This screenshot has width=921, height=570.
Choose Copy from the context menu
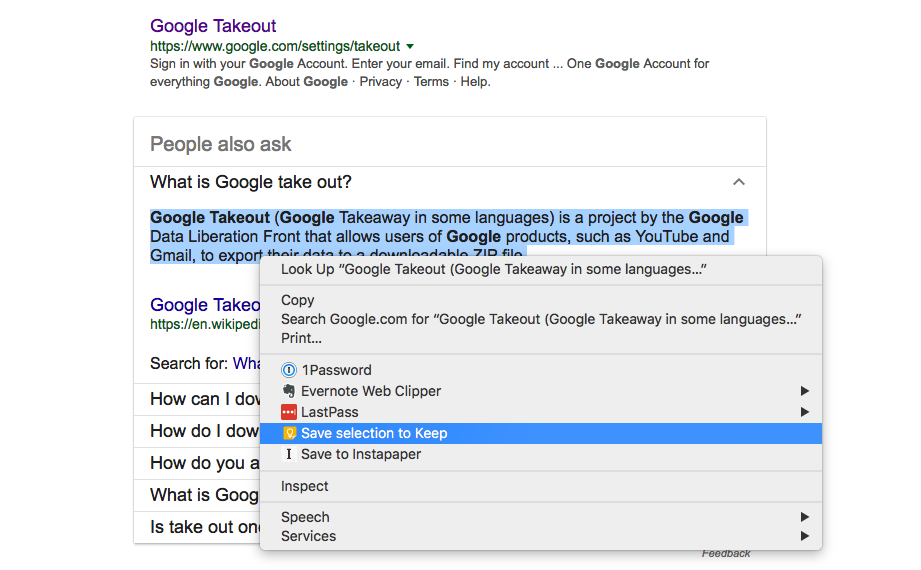point(298,300)
